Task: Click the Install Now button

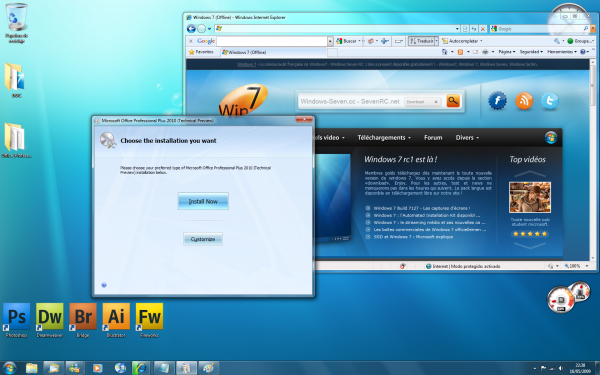Action: tap(203, 201)
